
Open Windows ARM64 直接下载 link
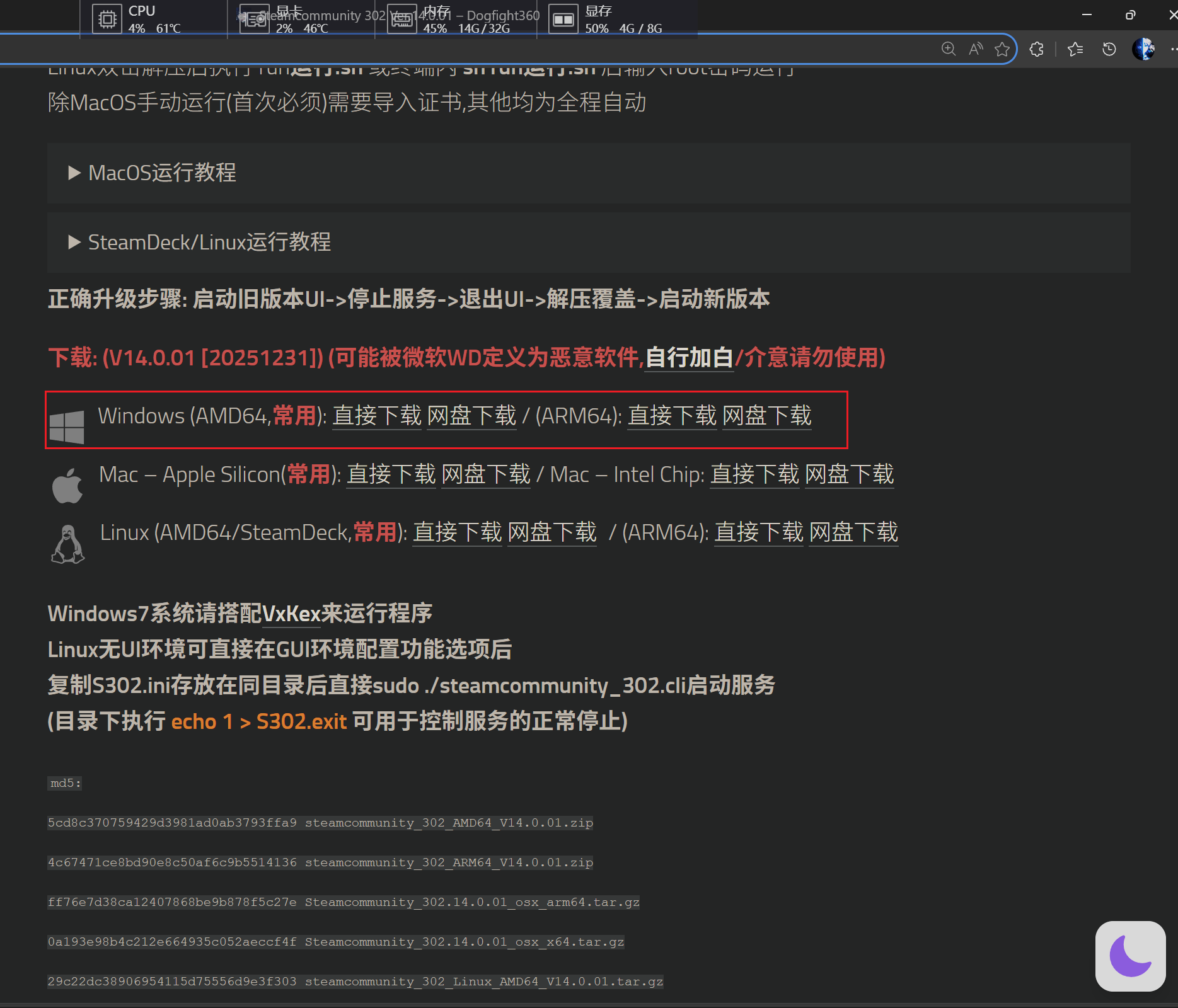[672, 416]
